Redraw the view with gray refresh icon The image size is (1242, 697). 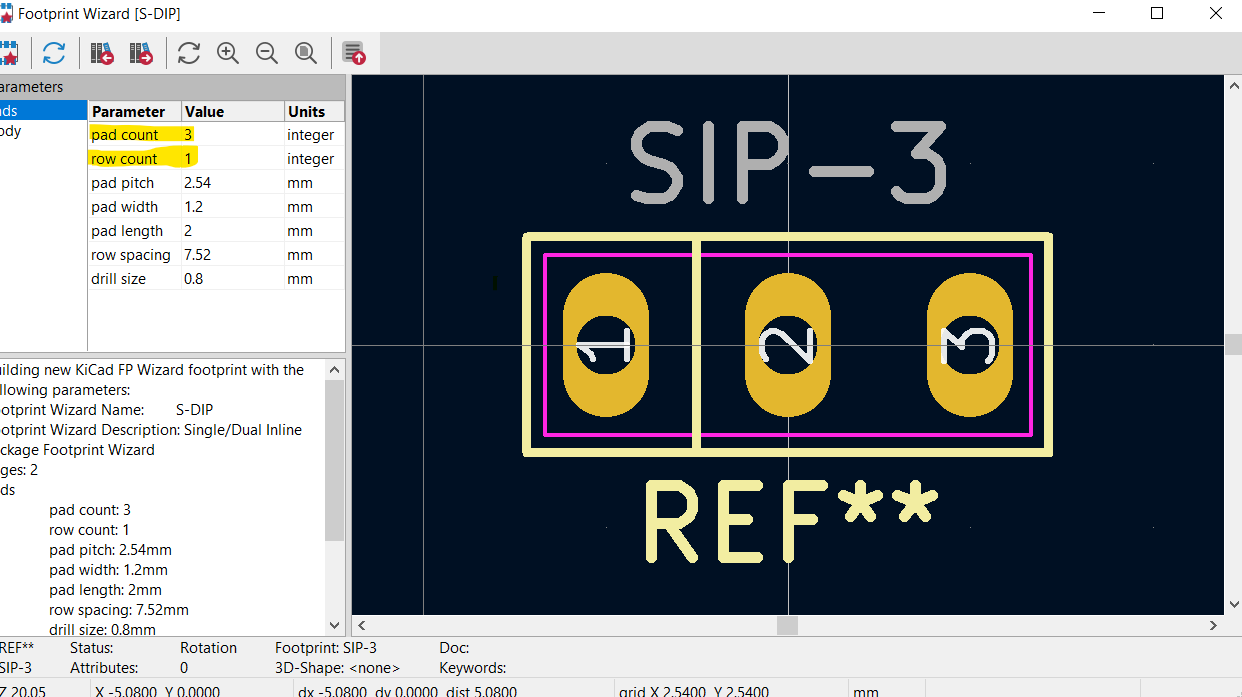(x=189, y=53)
